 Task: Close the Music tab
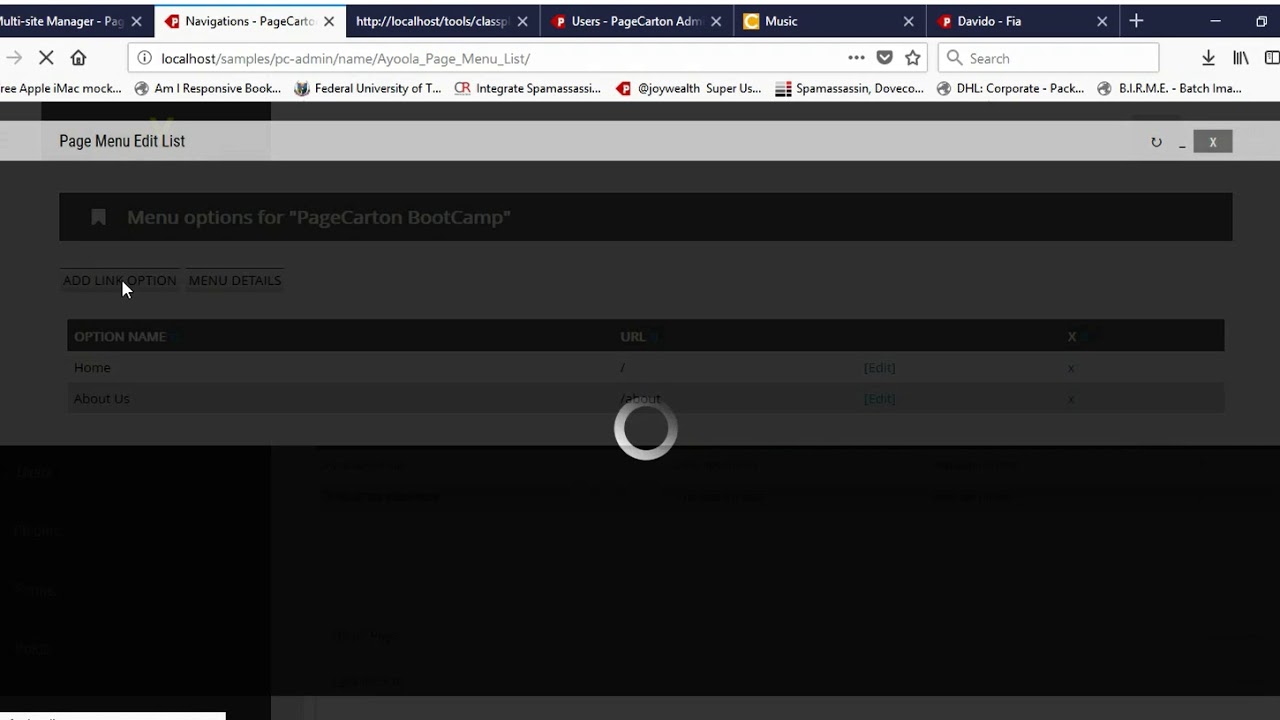908,21
